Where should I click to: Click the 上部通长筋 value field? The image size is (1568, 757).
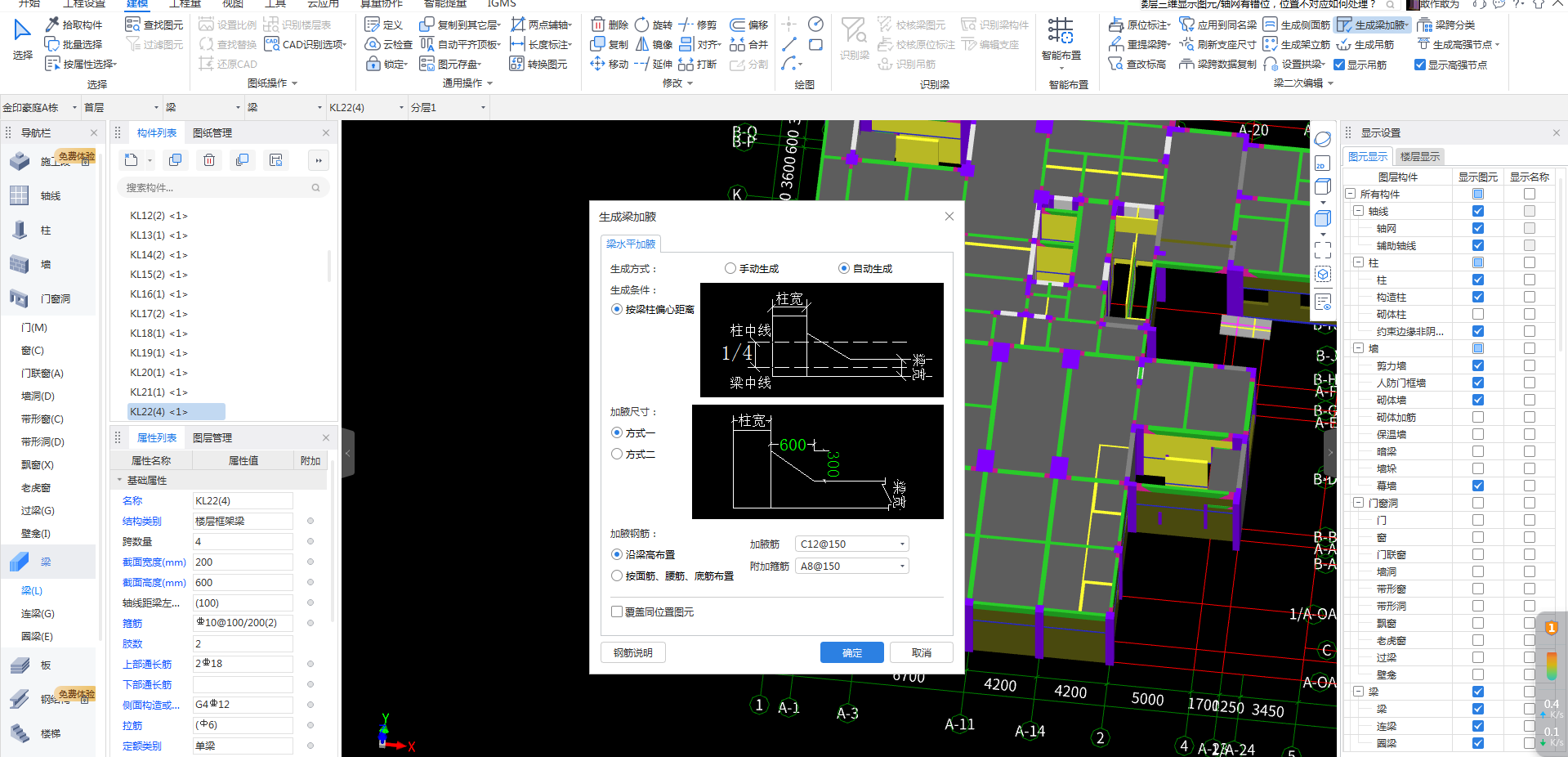click(243, 664)
